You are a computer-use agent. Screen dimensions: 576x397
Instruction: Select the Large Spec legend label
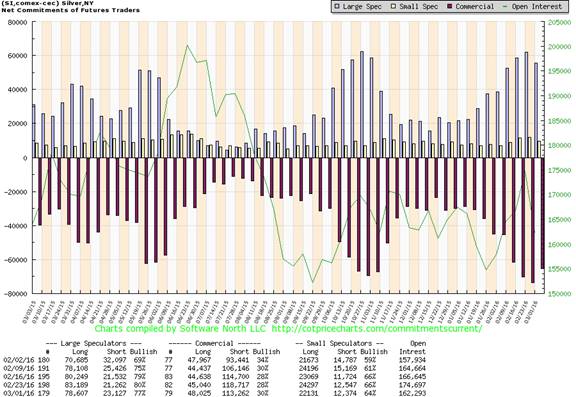tap(362, 7)
